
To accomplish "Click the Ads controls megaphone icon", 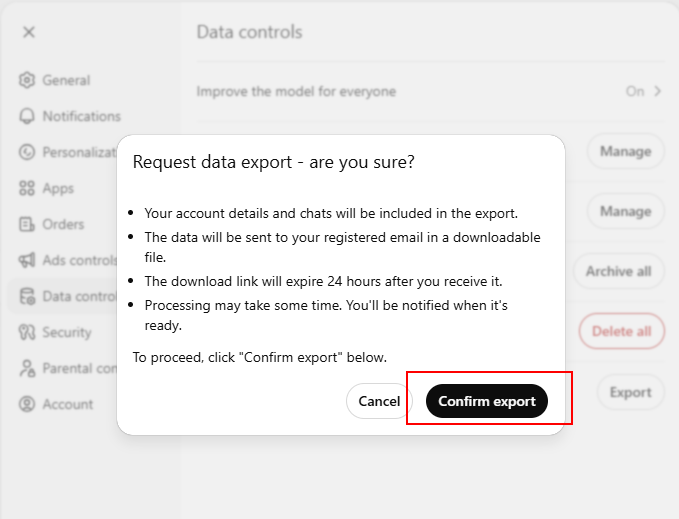I will pos(27,260).
